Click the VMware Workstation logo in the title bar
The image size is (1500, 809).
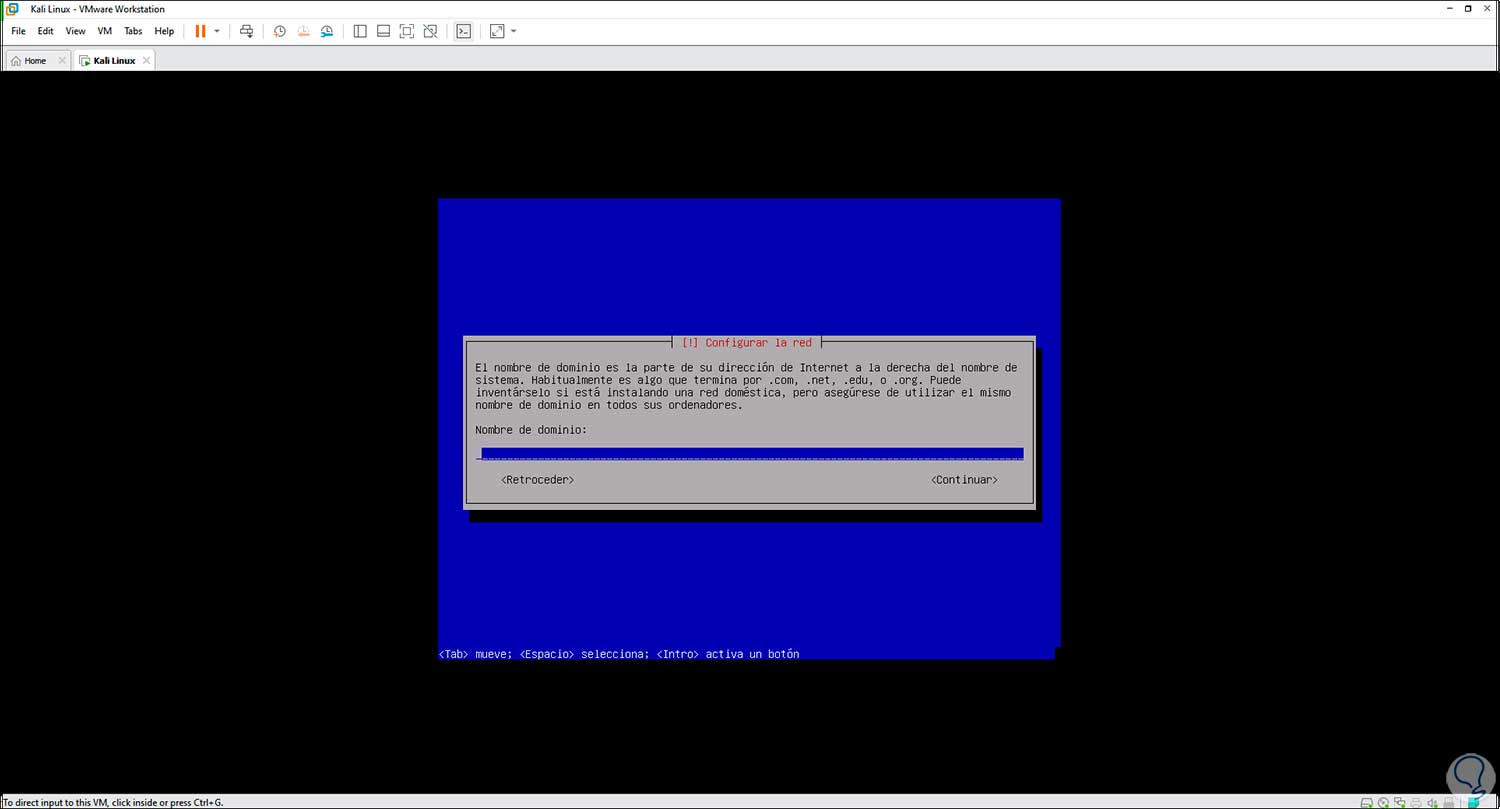pyautogui.click(x=12, y=9)
